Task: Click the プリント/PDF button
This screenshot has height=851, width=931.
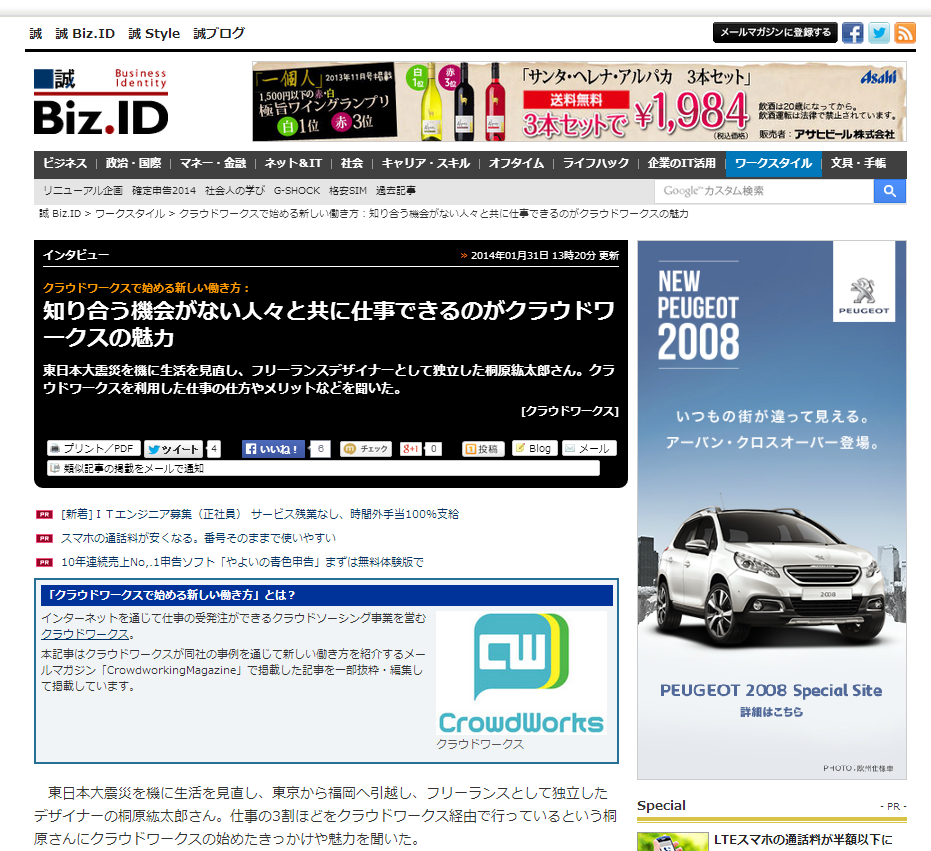Action: click(94, 448)
